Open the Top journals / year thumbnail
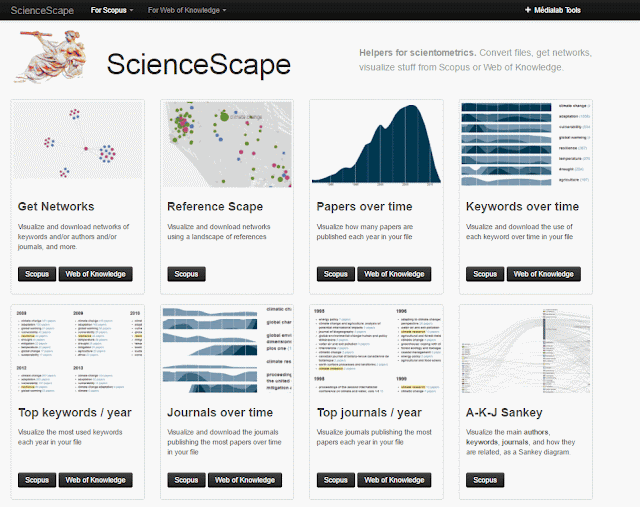The image size is (640, 507). click(x=376, y=350)
